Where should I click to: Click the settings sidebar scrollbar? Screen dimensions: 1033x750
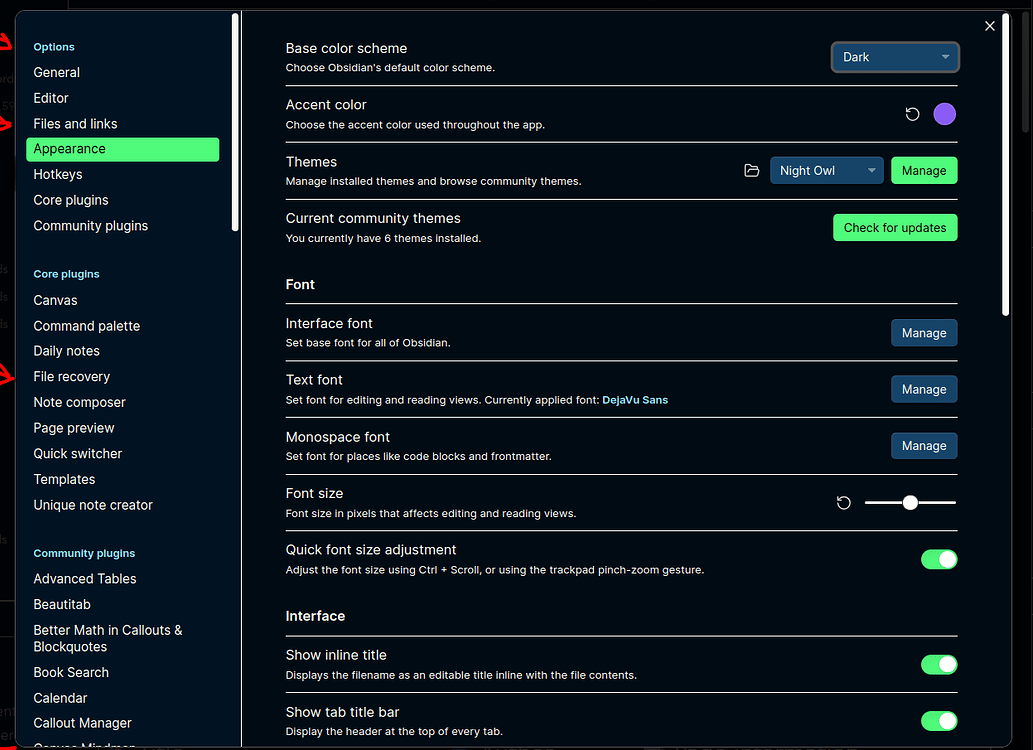pyautogui.click(x=235, y=123)
